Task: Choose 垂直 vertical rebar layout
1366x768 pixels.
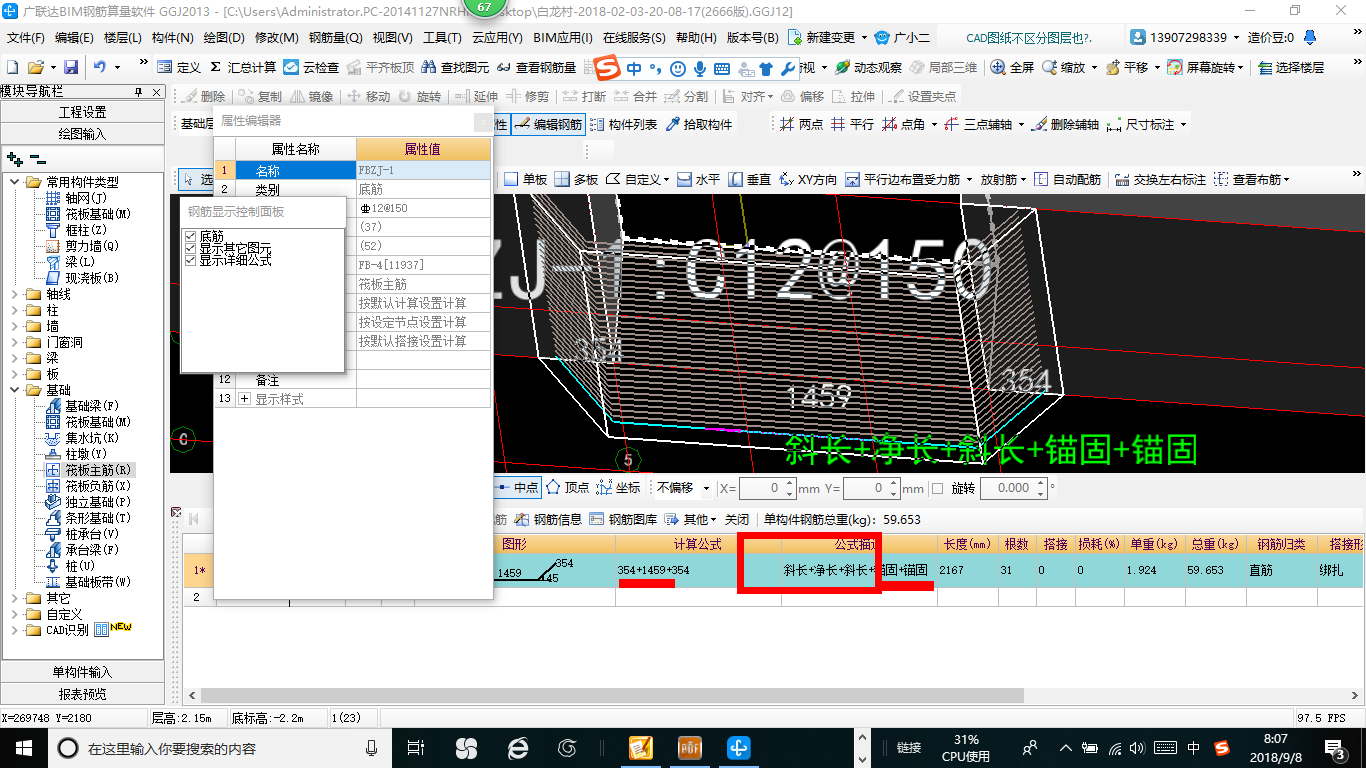Action: tap(749, 179)
